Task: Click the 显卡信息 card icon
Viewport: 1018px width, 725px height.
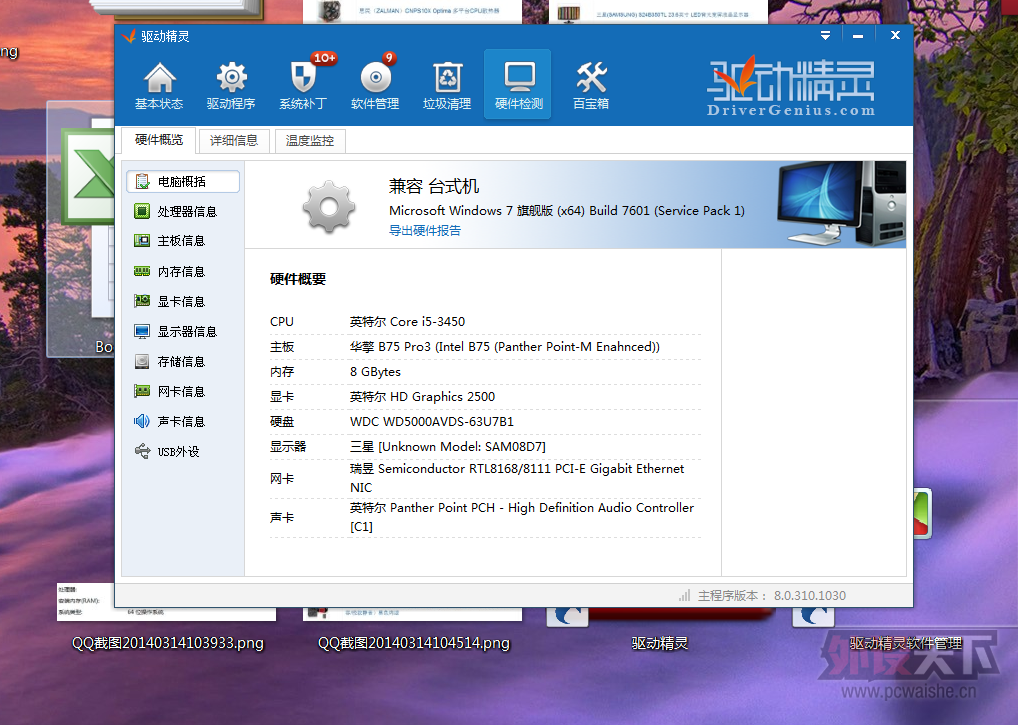Action: (x=142, y=301)
